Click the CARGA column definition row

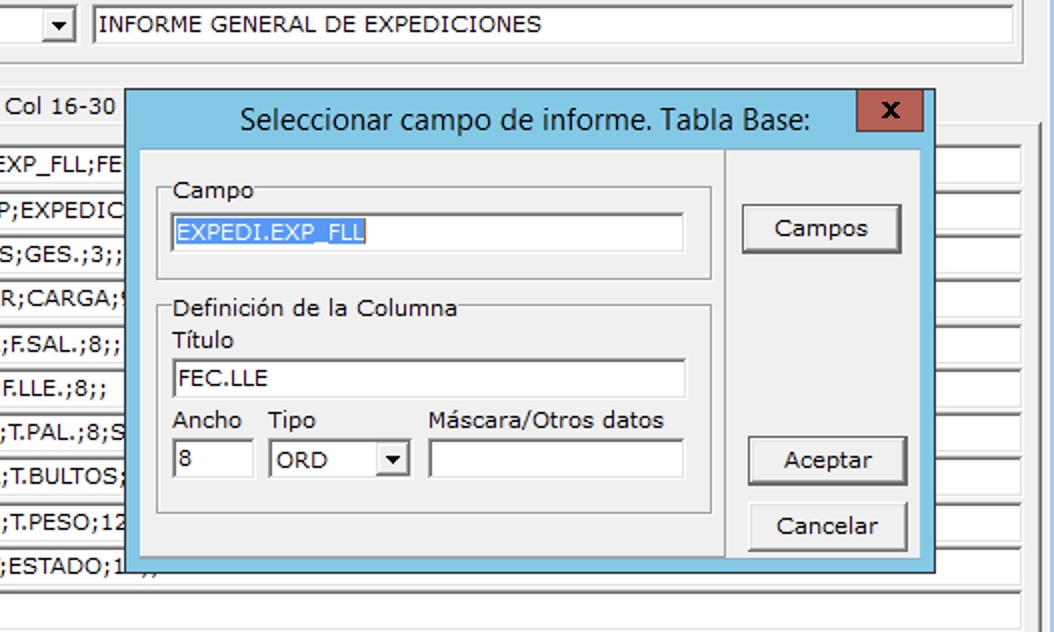click(x=62, y=298)
